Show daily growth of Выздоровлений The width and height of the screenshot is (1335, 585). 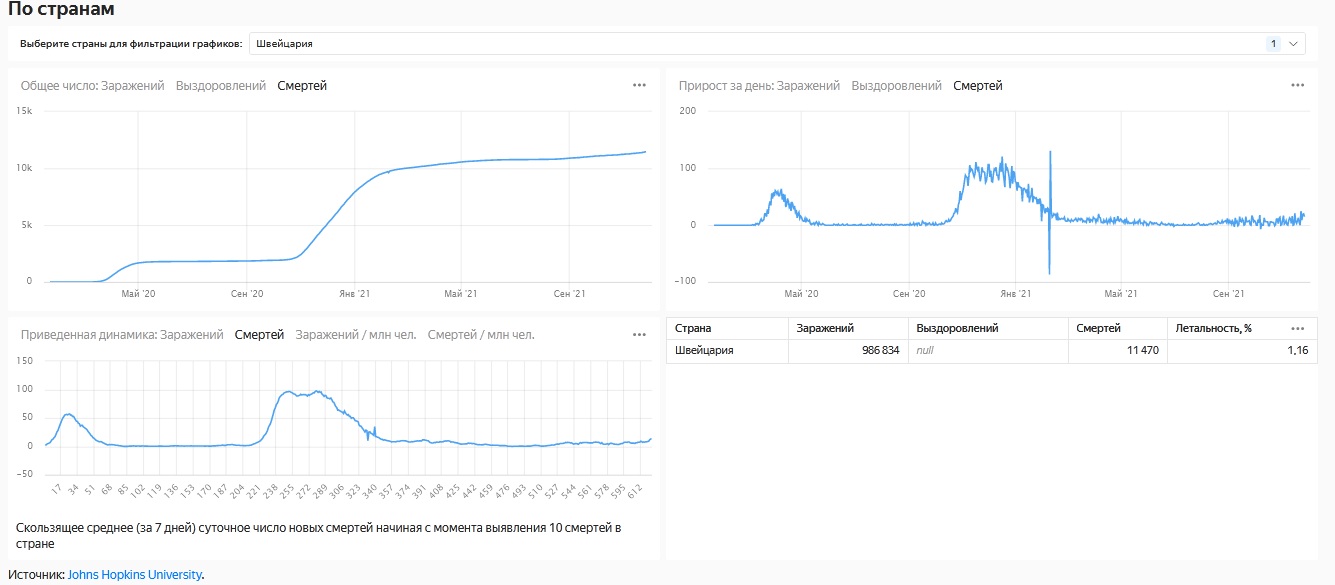click(896, 86)
